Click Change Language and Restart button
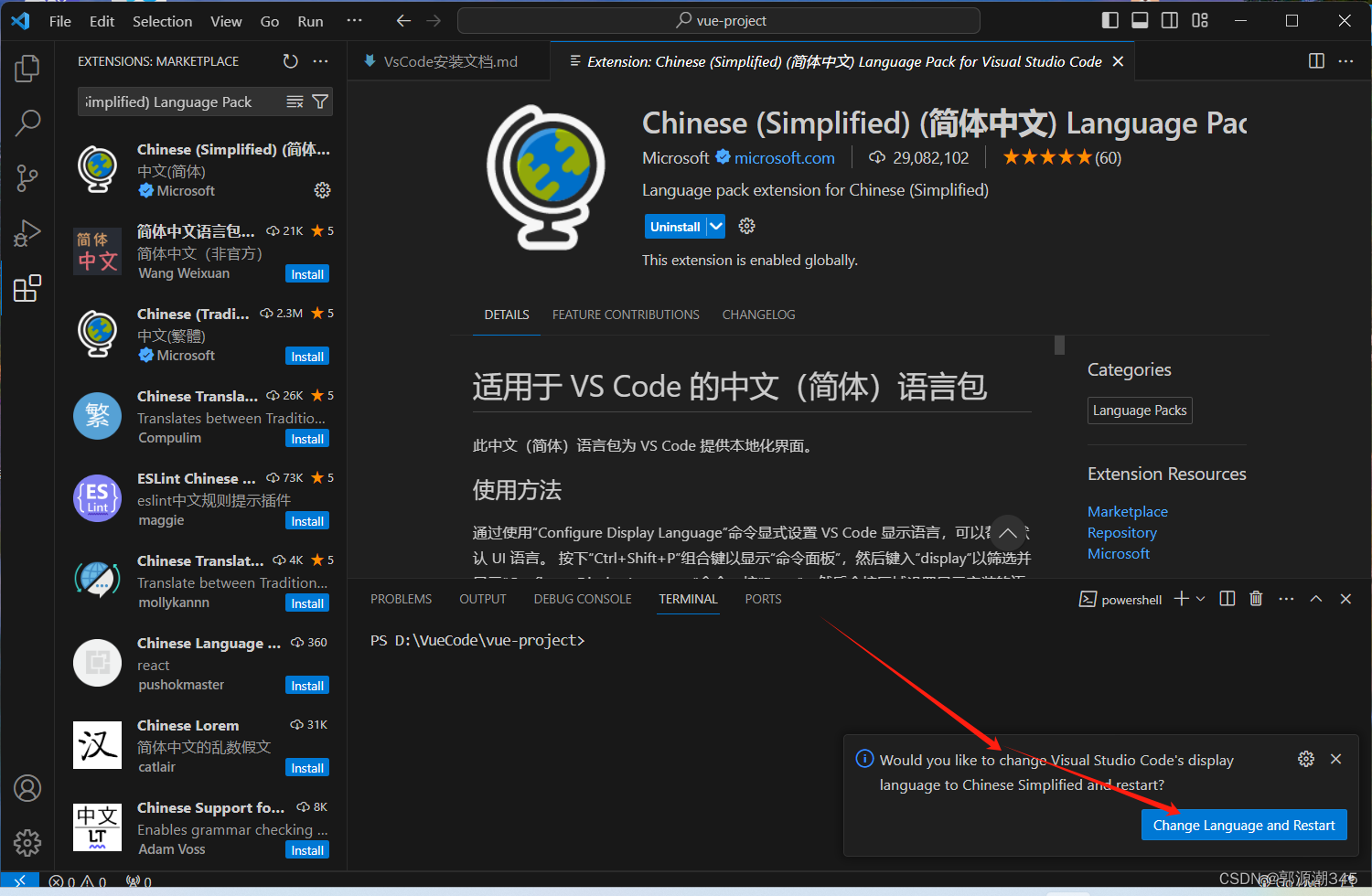The width and height of the screenshot is (1372, 896). tap(1244, 826)
